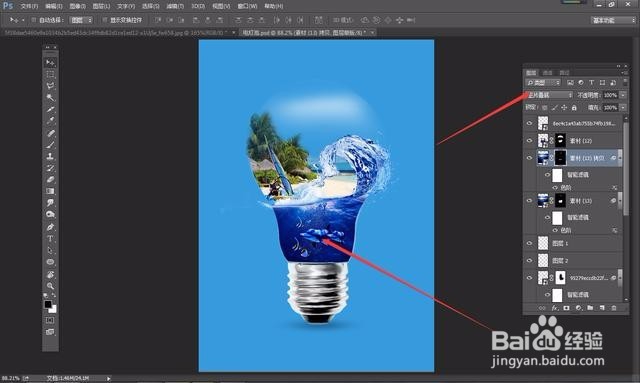Lock all for selected layer
This screenshot has width=640, height=383.
pos(574,108)
